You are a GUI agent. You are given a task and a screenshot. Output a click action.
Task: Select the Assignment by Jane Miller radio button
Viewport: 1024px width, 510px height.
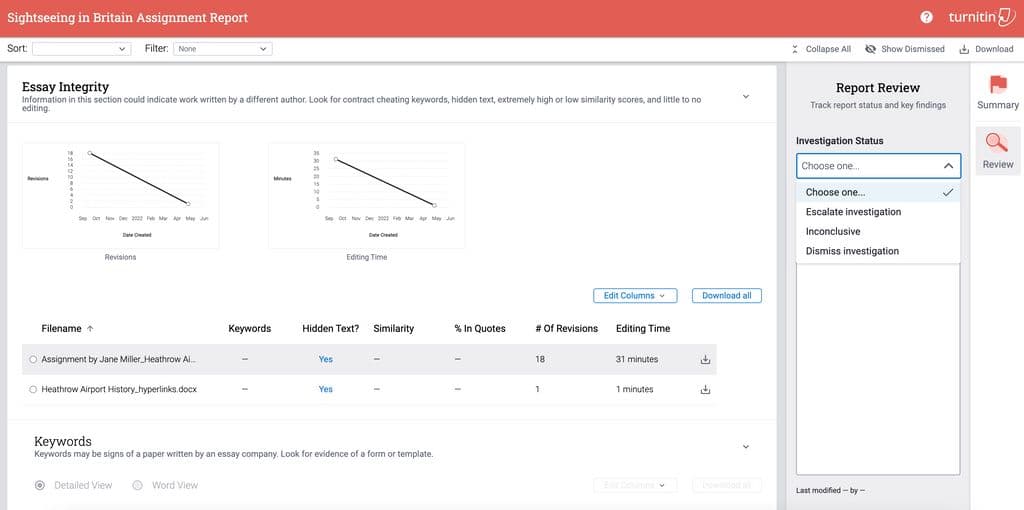tap(33, 360)
